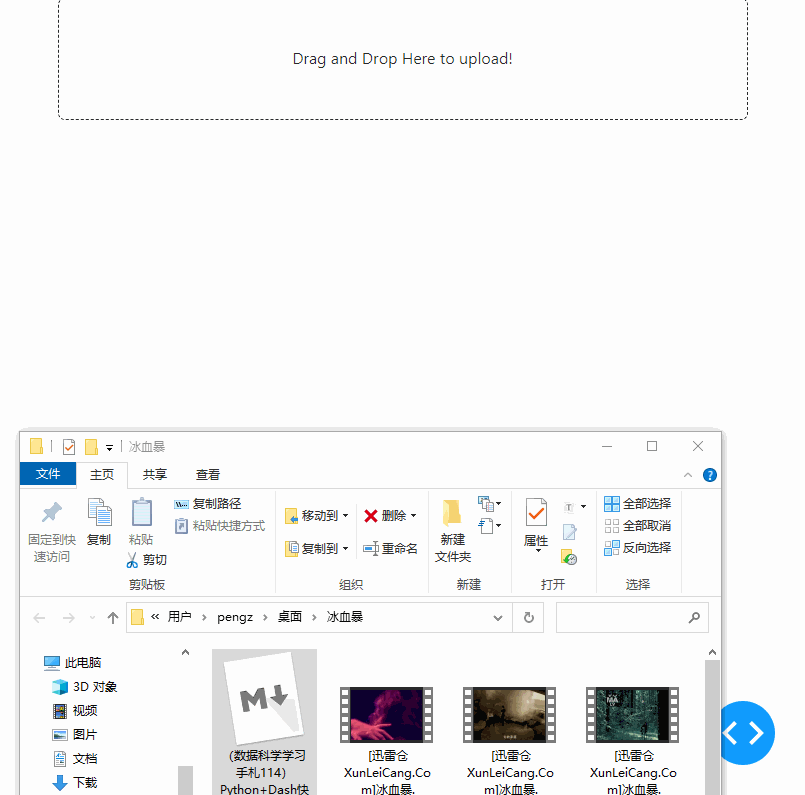Click the Forward navigation arrow
The height and width of the screenshot is (795, 805).
click(x=68, y=618)
